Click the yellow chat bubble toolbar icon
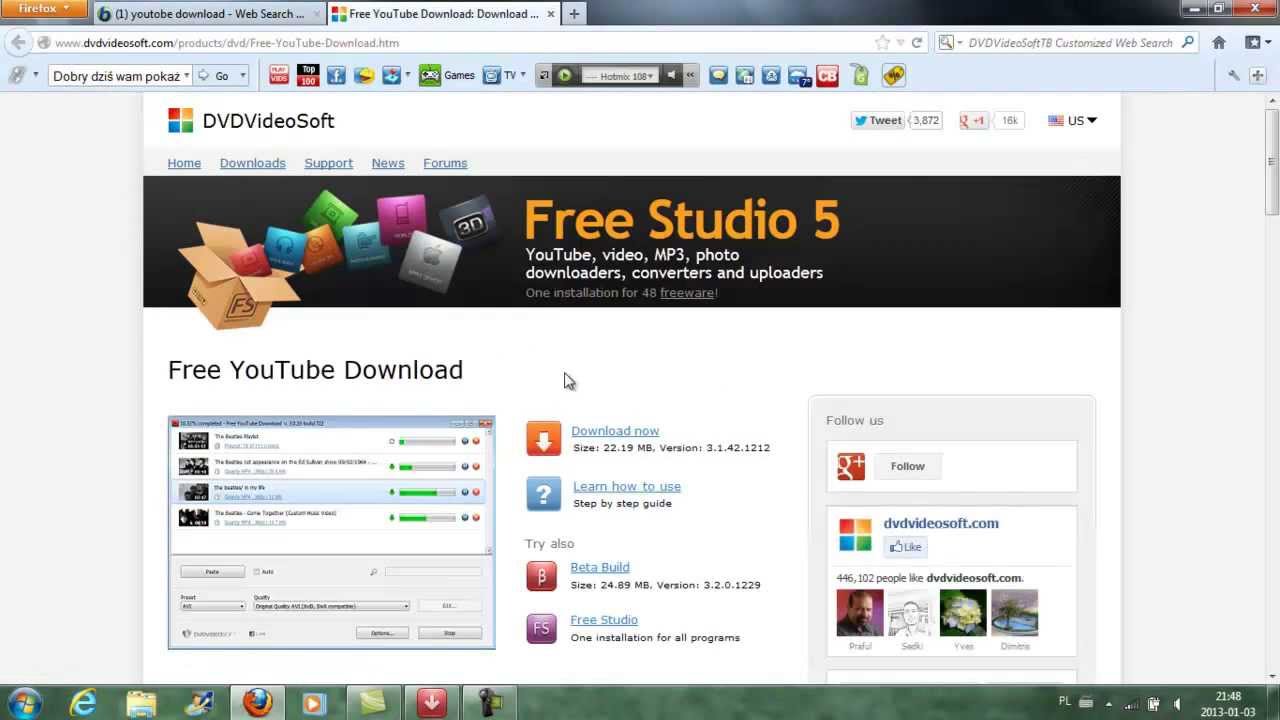Image resolution: width=1280 pixels, height=720 pixels. click(718, 75)
